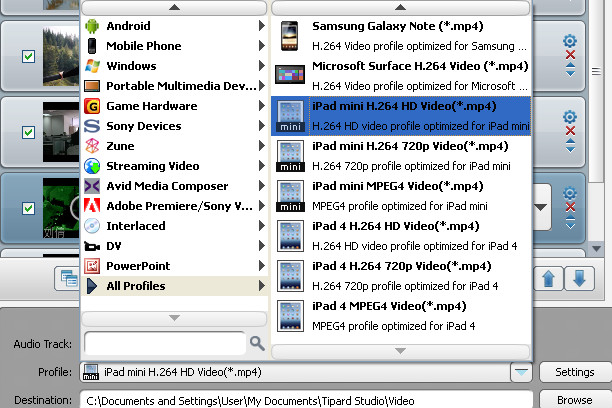Image resolution: width=612 pixels, height=408 pixels.
Task: Open settings gear for second video
Action: pos(570,117)
